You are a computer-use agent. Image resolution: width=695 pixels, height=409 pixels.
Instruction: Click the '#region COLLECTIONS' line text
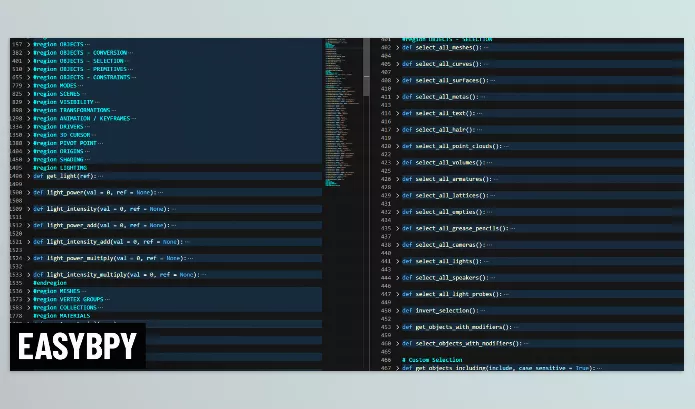65,308
